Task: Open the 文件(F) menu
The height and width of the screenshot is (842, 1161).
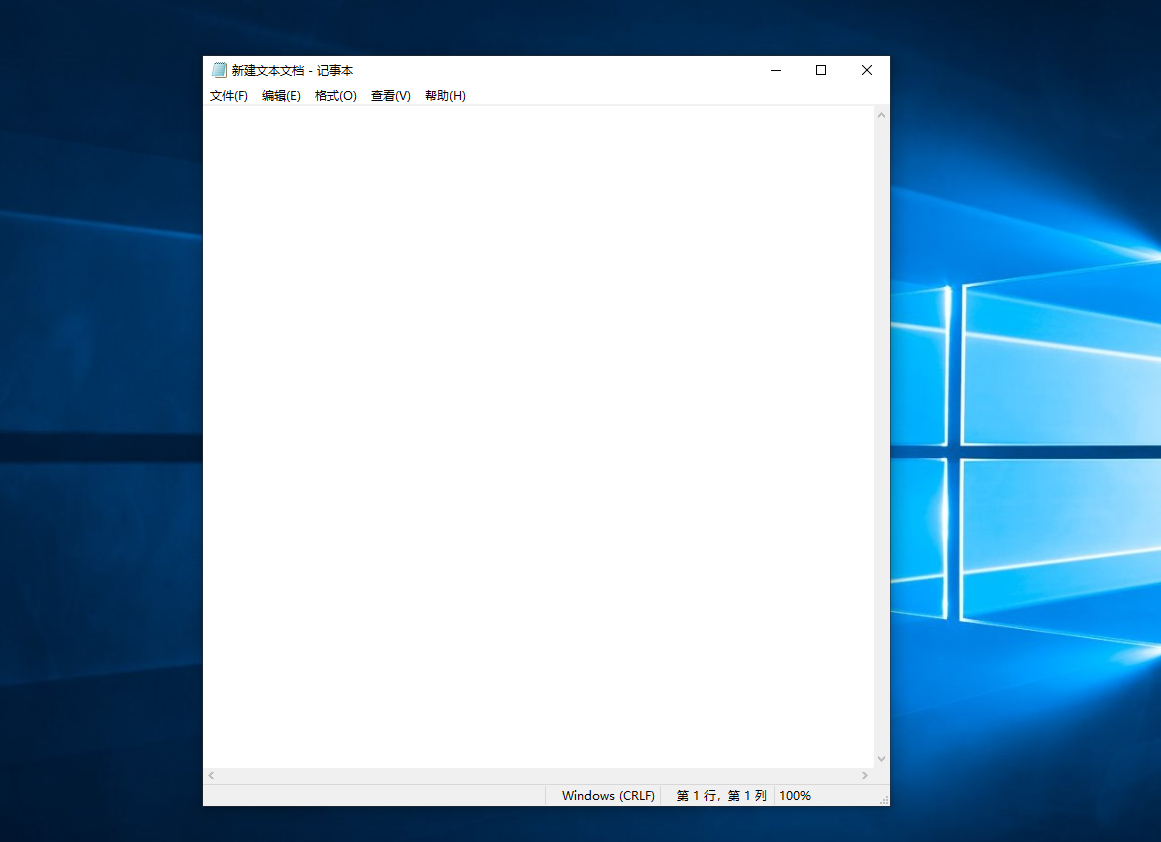Action: [229, 96]
